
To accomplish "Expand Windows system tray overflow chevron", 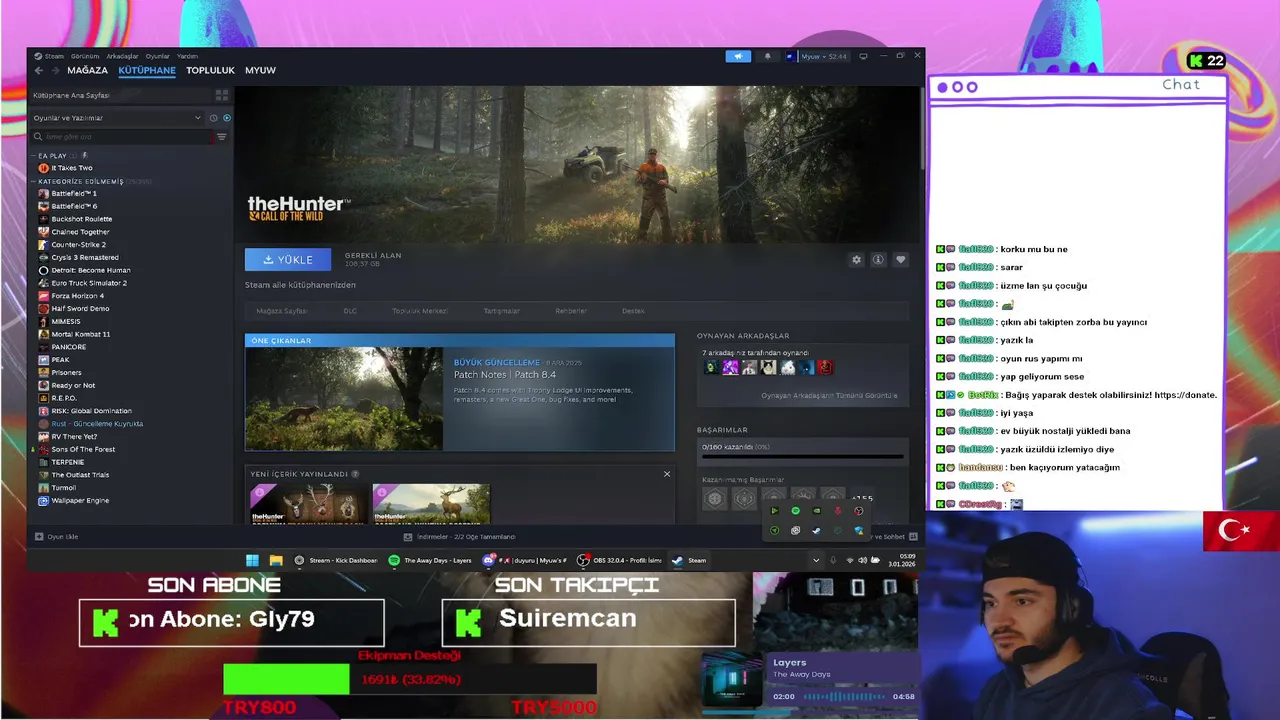I will click(x=816, y=560).
